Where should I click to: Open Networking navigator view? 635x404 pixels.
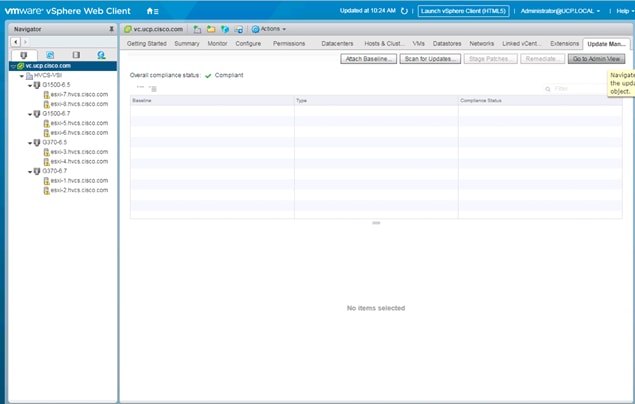[x=101, y=55]
